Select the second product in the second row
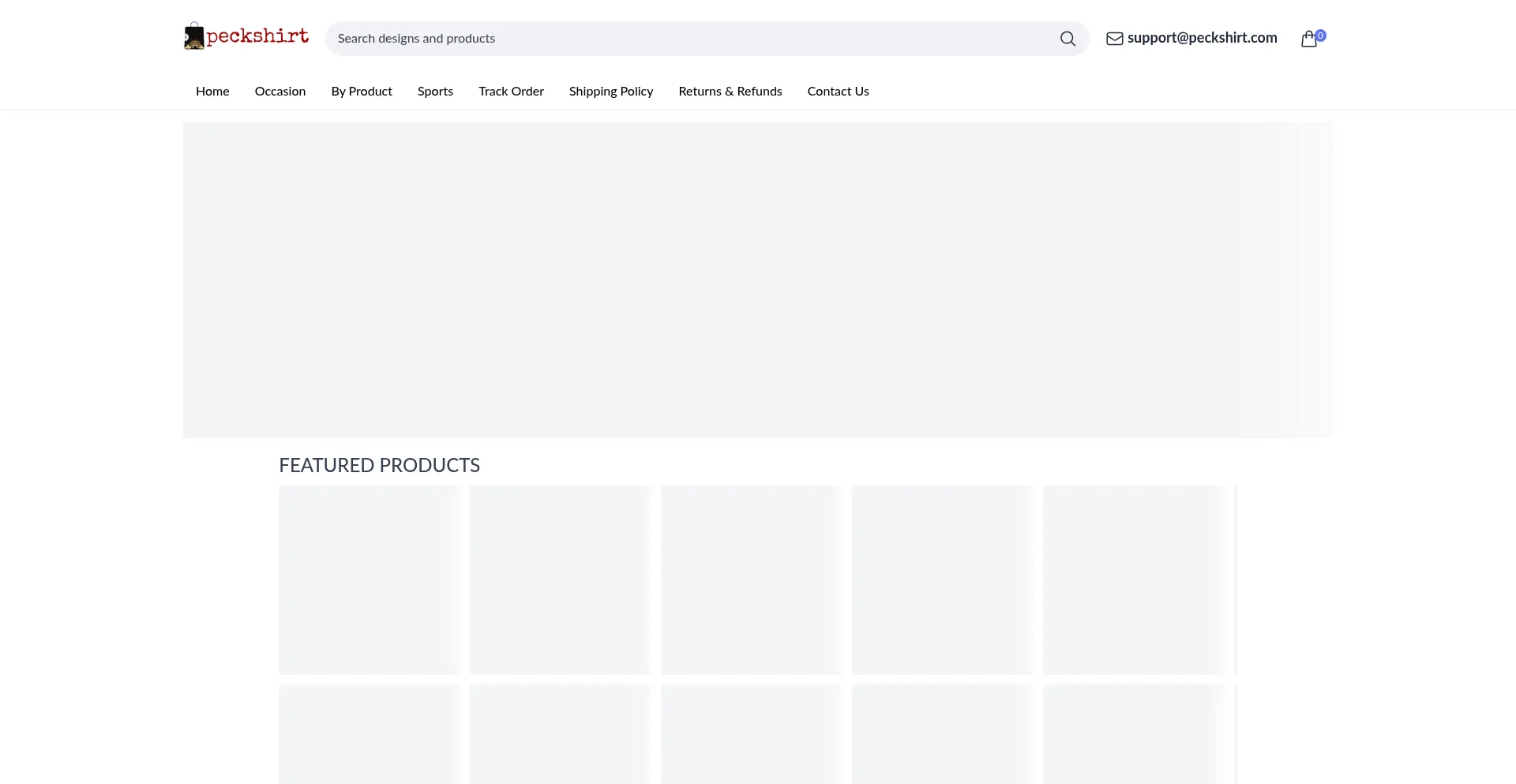This screenshot has height=784, width=1516. pyautogui.click(x=561, y=734)
